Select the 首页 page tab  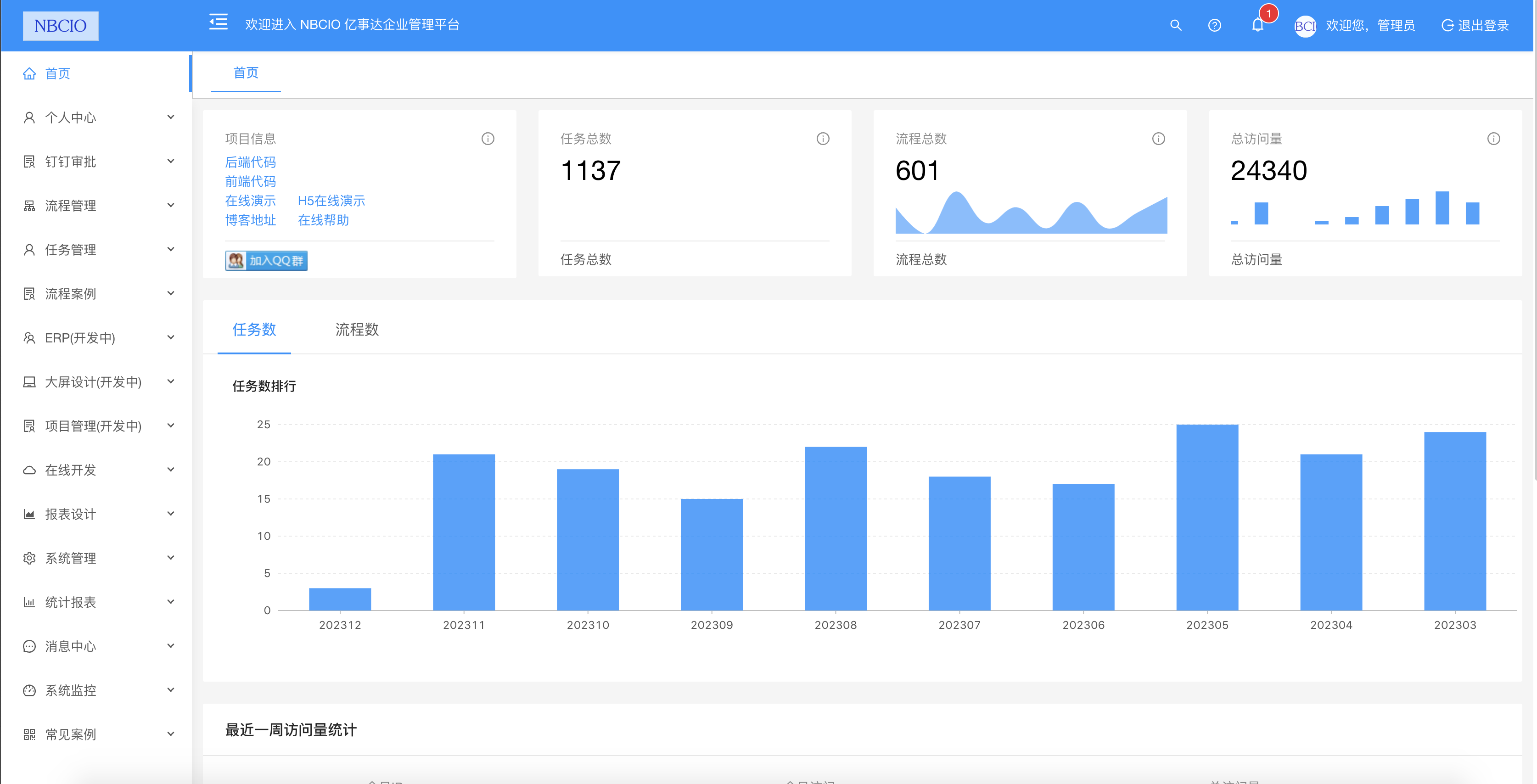(246, 73)
